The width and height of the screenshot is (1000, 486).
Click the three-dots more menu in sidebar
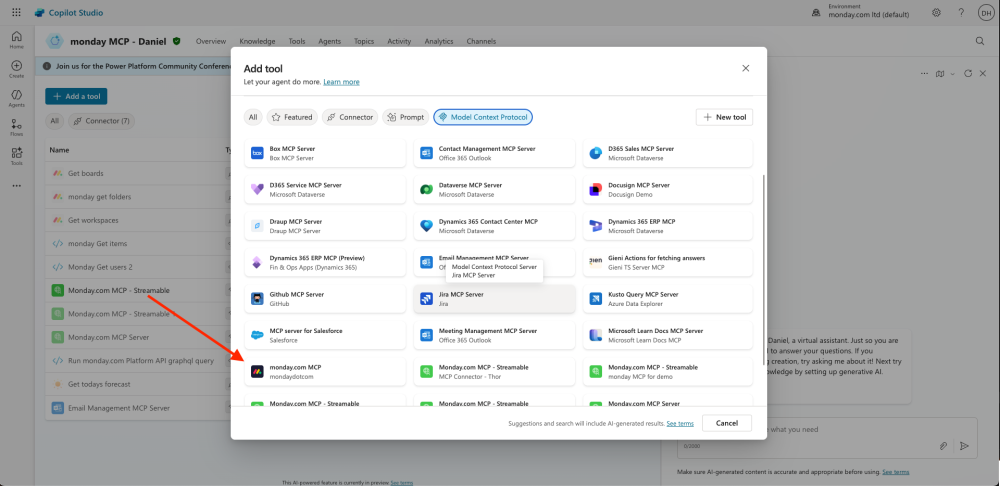(x=16, y=185)
